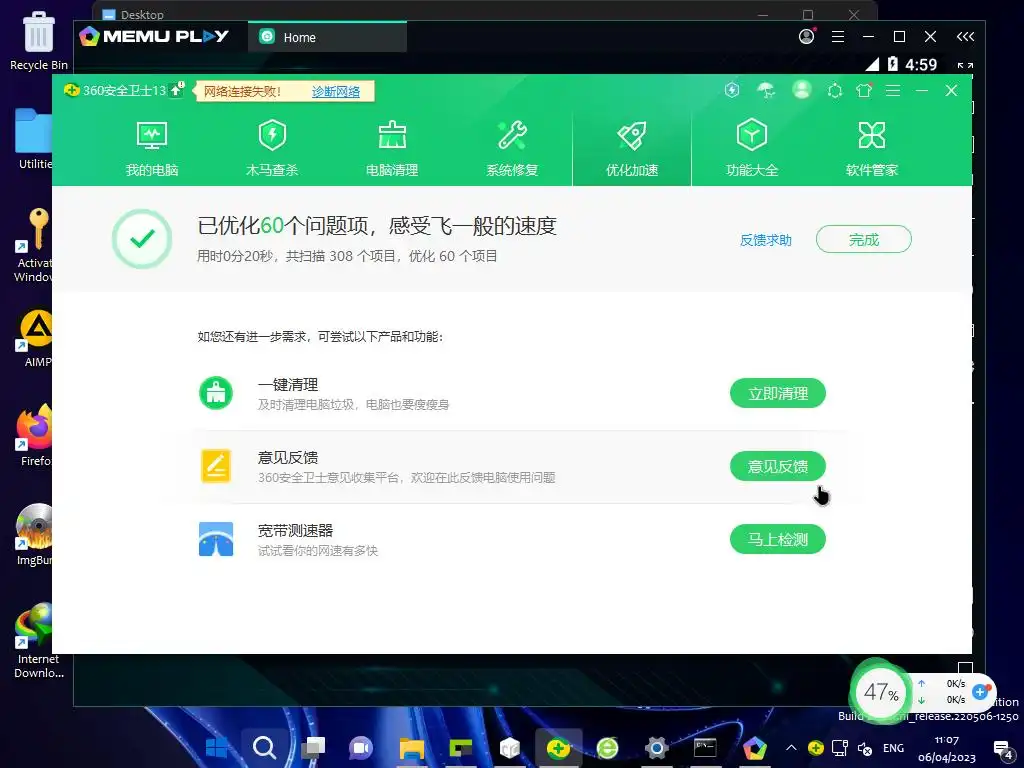Open the skin shirt icon in 360
This screenshot has height=768, width=1024.
pos(864,90)
